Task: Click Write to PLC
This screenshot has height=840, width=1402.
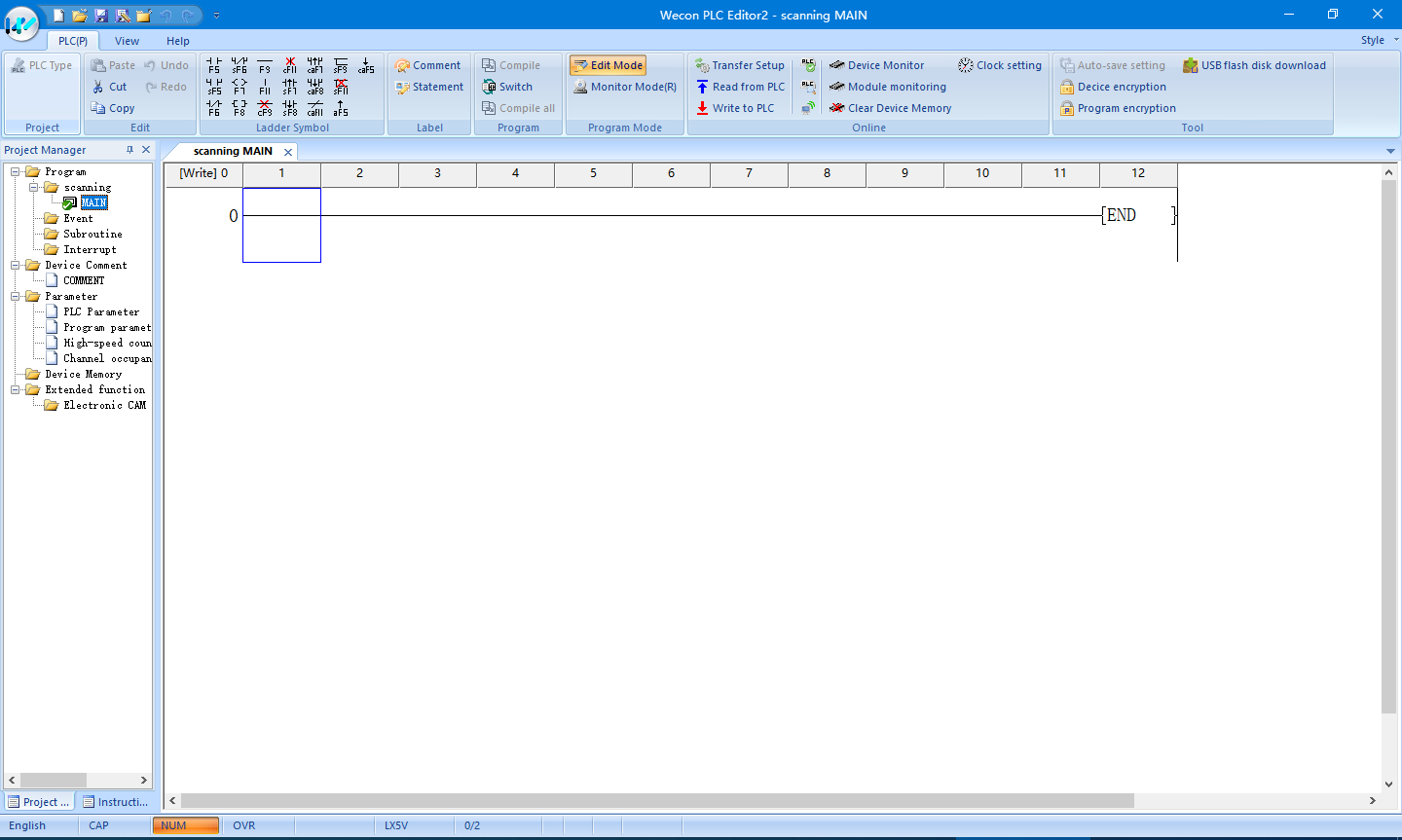Action: pyautogui.click(x=735, y=108)
